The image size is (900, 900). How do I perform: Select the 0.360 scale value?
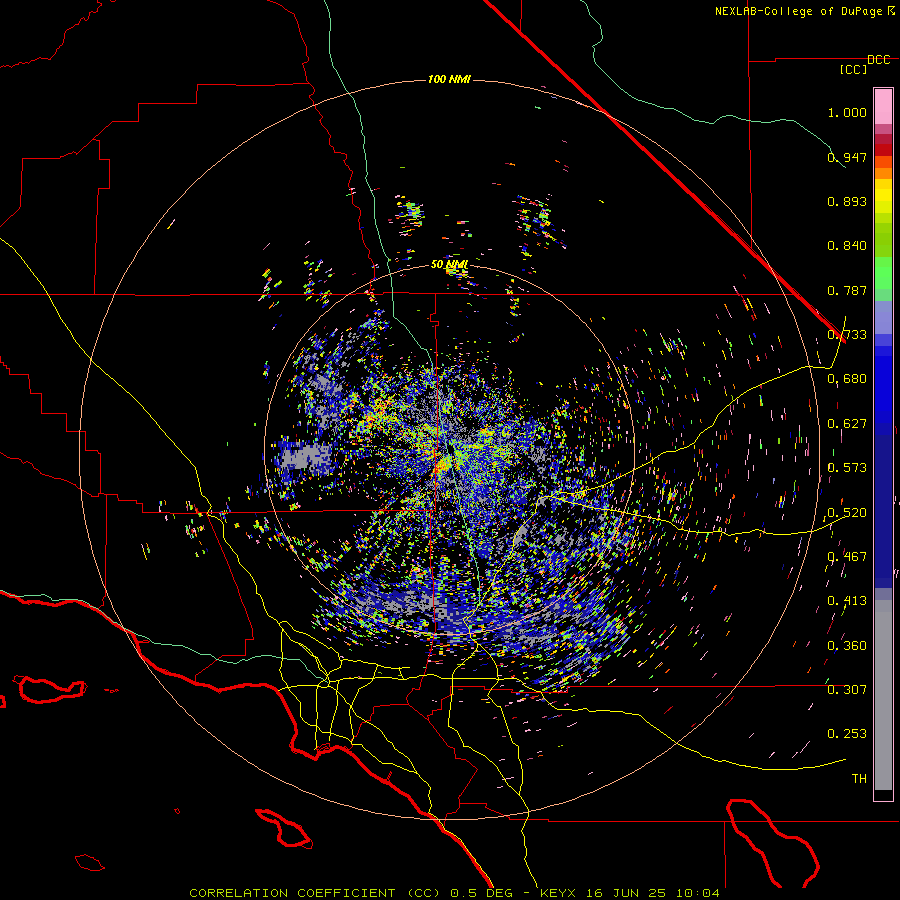847,646
